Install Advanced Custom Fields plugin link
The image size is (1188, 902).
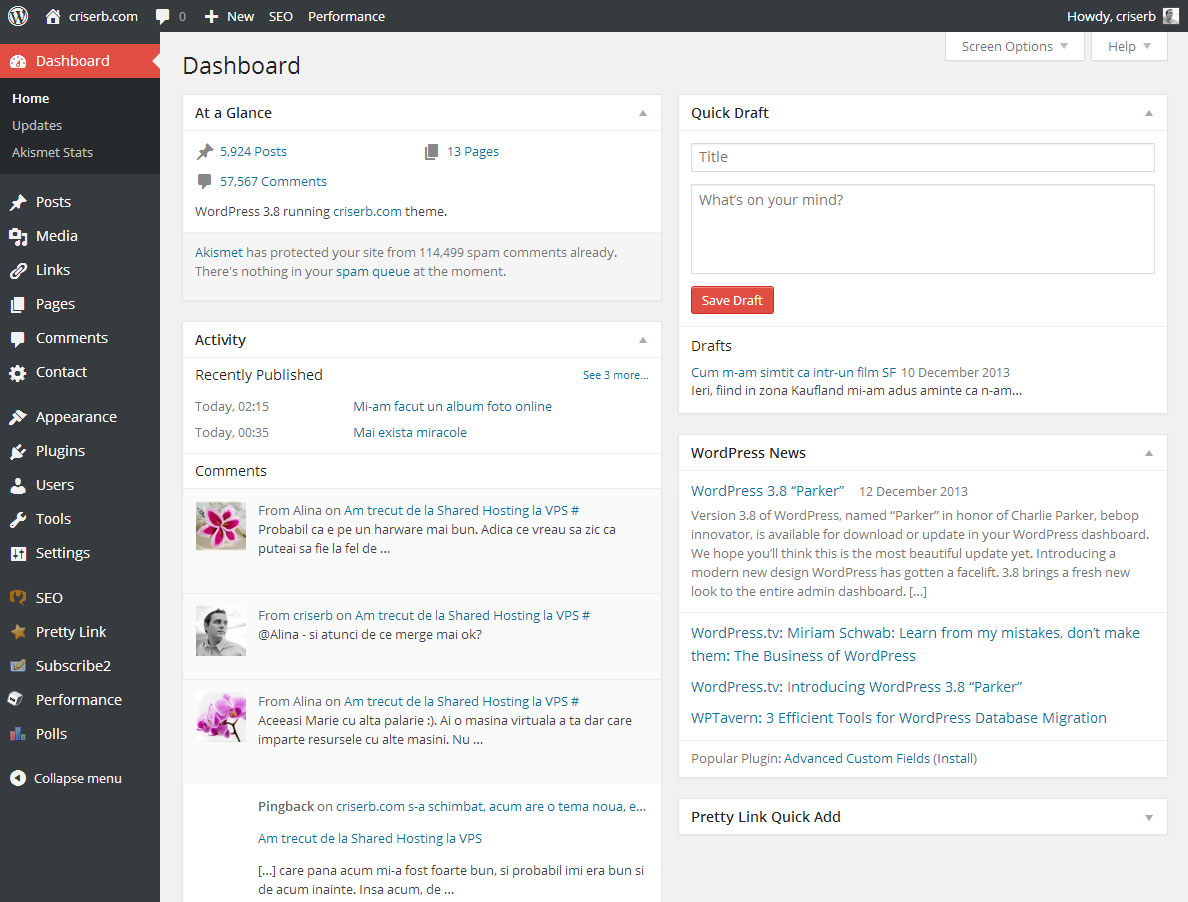[x=955, y=758]
